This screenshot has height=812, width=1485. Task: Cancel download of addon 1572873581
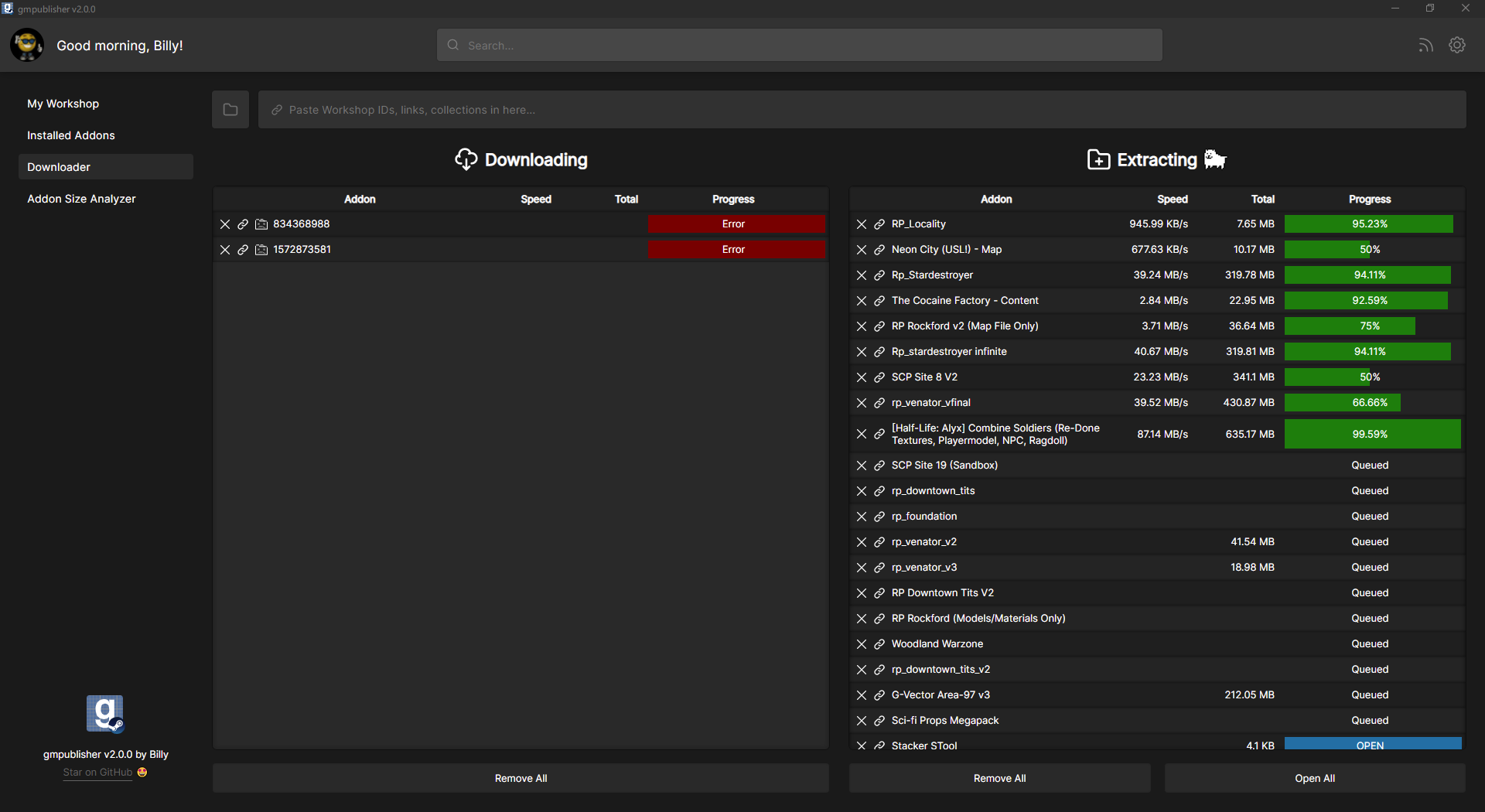[224, 250]
